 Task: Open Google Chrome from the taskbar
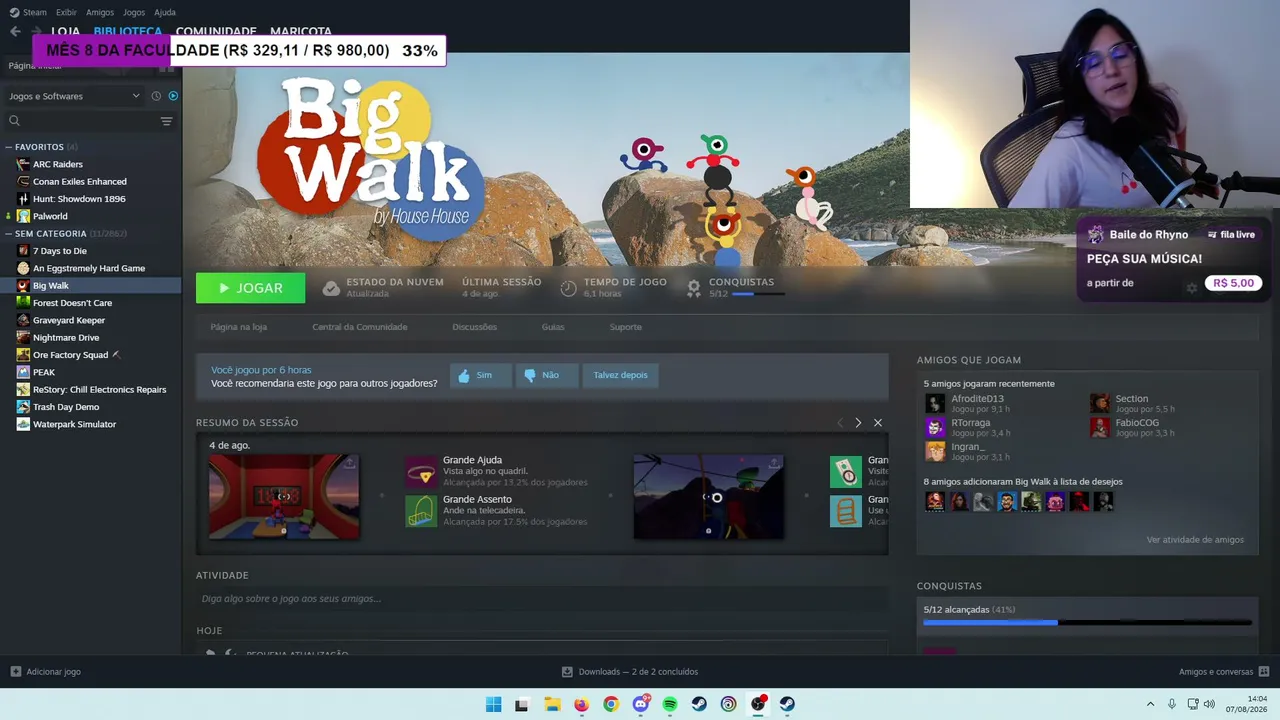[611, 704]
